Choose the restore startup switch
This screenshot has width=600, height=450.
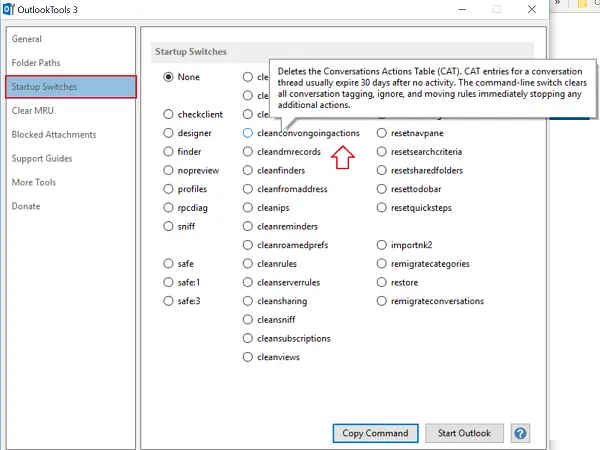coord(382,282)
